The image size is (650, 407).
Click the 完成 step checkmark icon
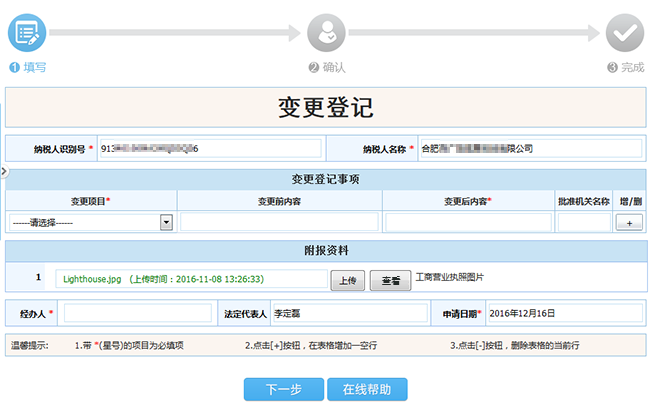(625, 32)
